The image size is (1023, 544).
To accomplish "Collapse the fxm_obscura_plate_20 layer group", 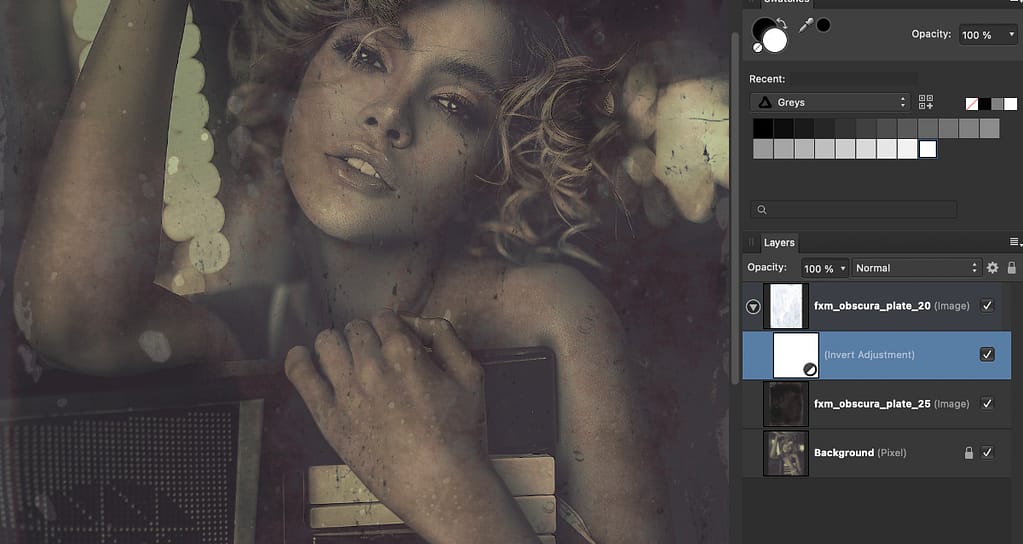I will pyautogui.click(x=753, y=307).
